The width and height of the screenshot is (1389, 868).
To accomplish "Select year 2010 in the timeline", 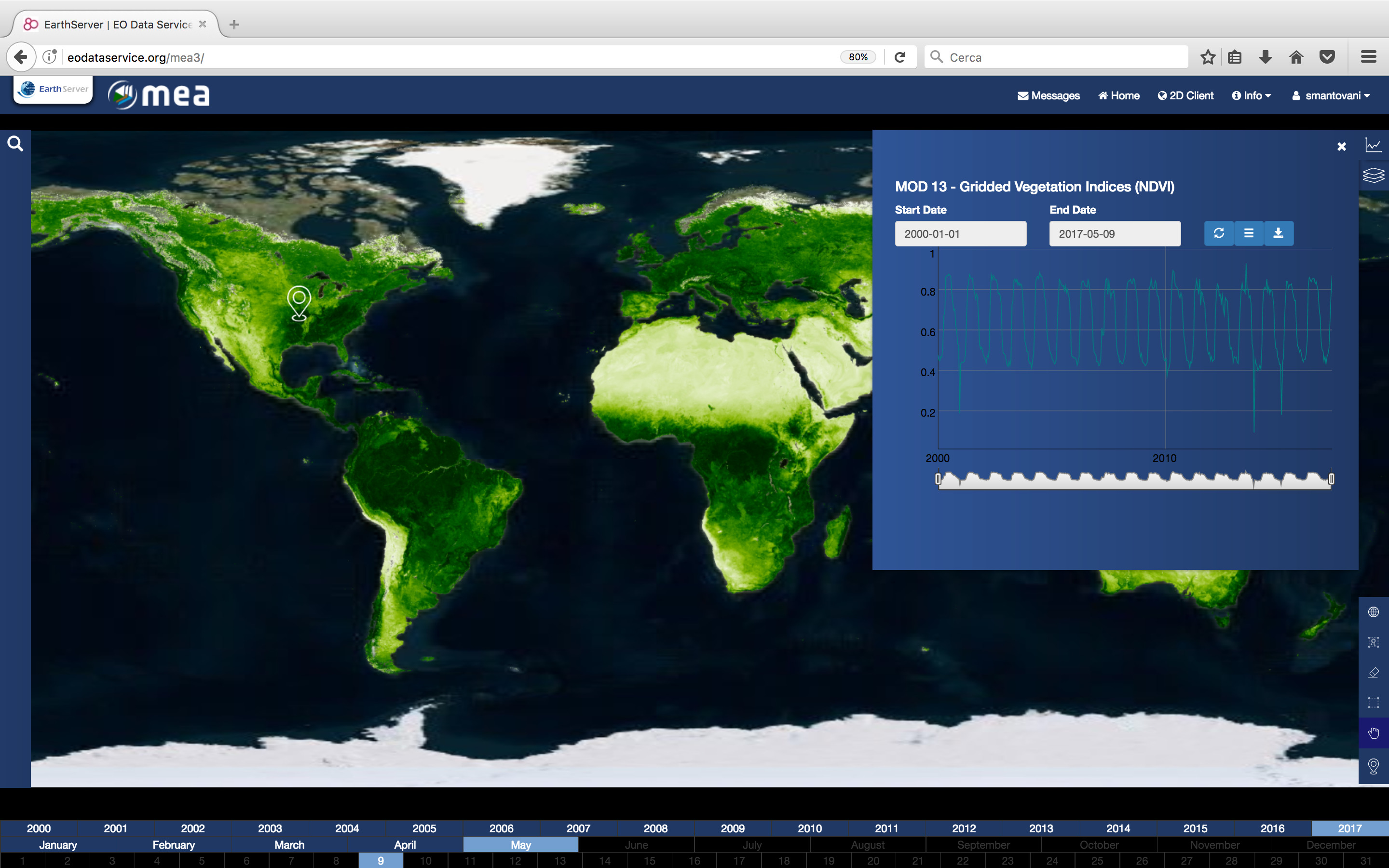I will coord(809,828).
